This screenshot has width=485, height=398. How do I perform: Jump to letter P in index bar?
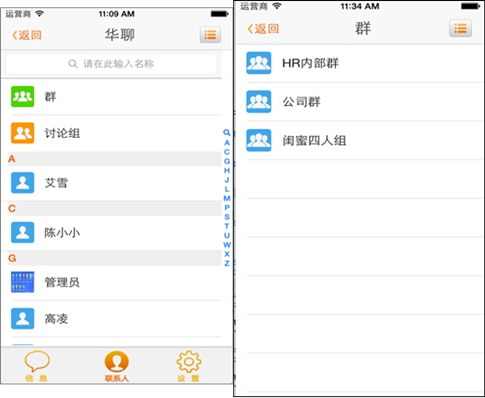pyautogui.click(x=227, y=208)
